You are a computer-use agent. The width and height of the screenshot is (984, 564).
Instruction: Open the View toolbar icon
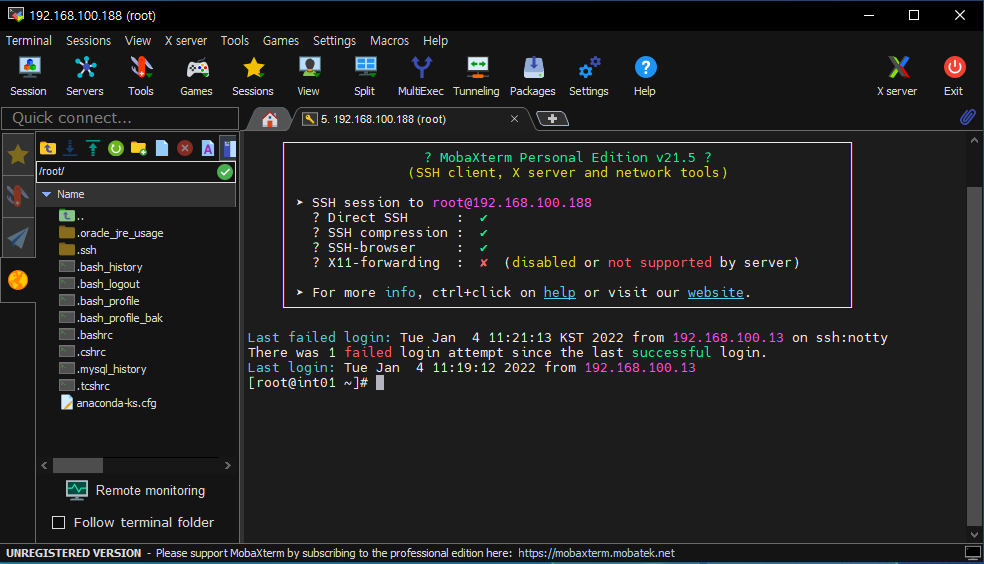click(308, 77)
